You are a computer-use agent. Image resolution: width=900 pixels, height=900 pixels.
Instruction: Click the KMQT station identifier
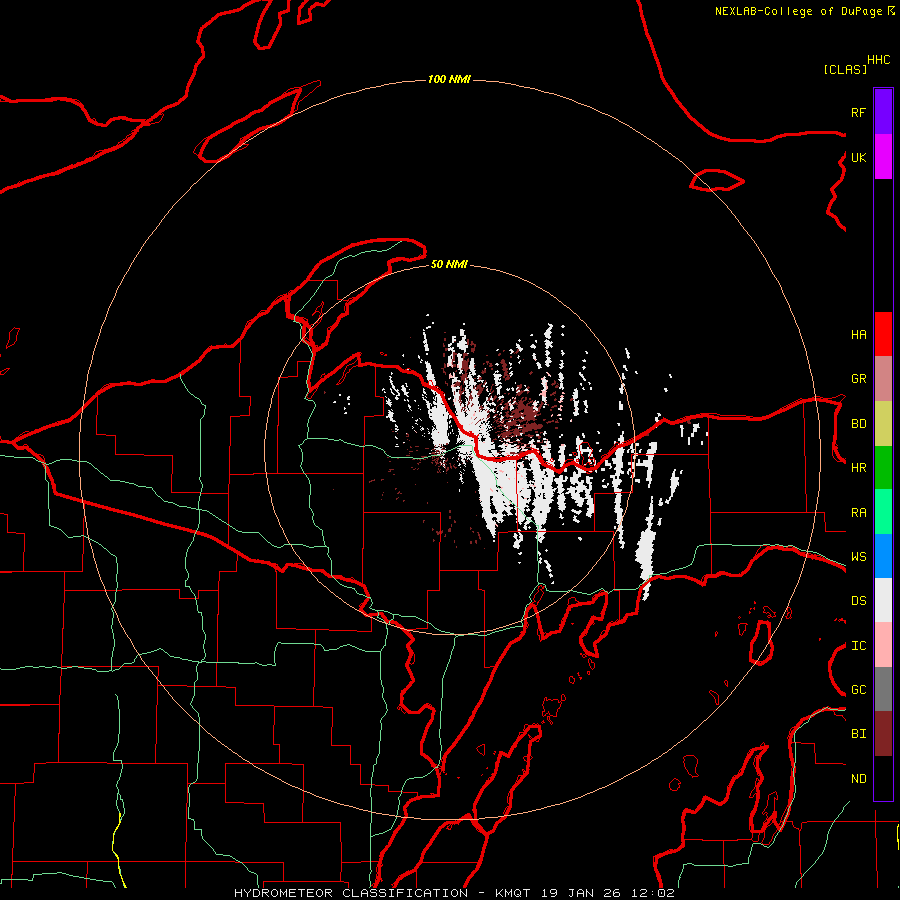click(513, 893)
